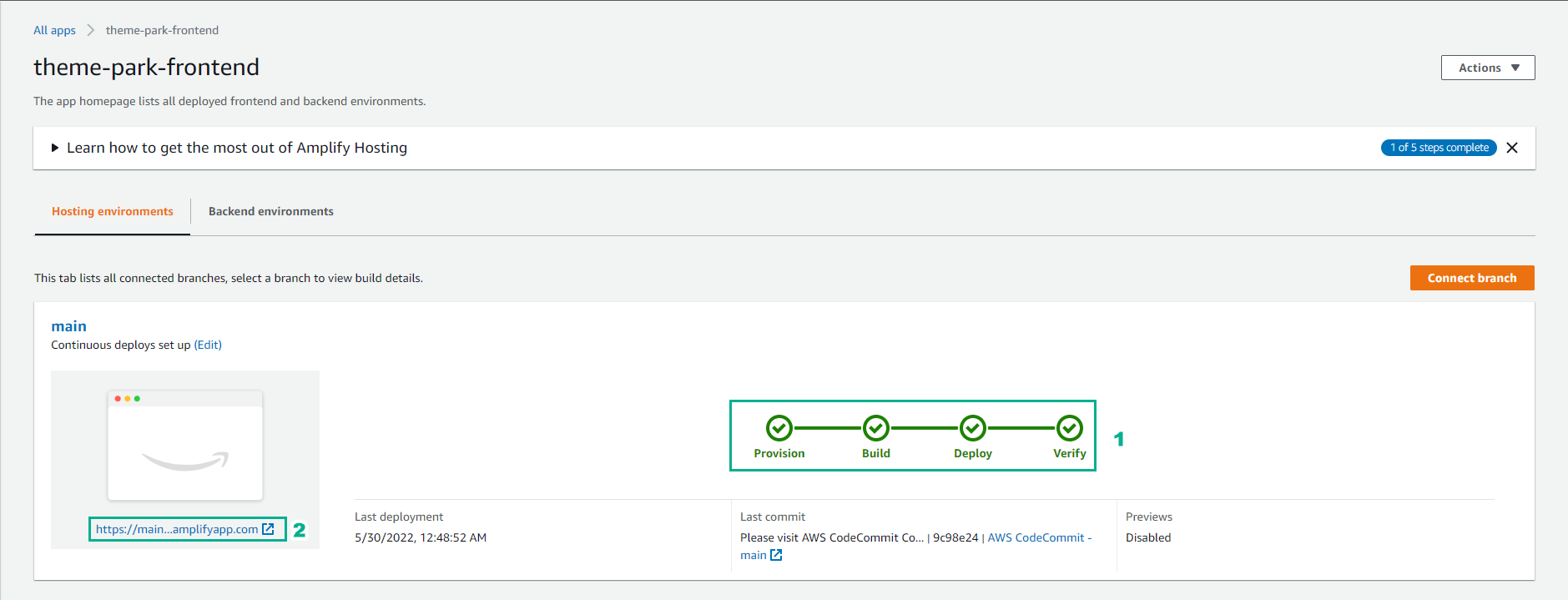Click the Build step checkmark icon

pyautogui.click(x=876, y=428)
